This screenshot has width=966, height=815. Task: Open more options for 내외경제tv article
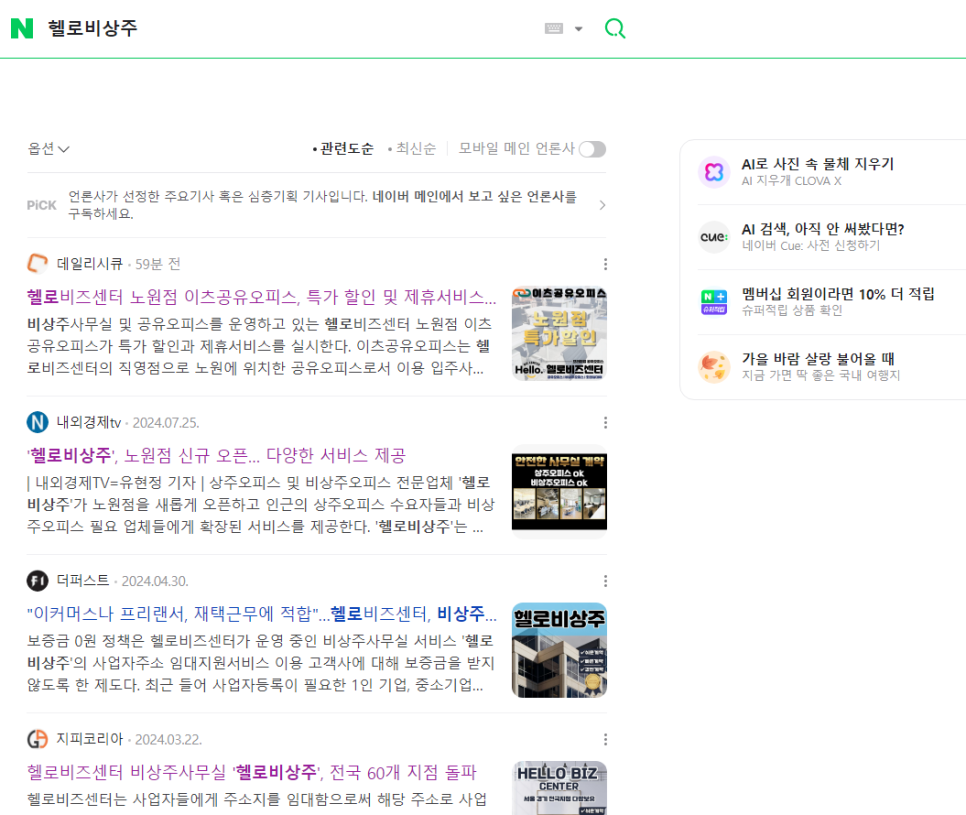(x=606, y=423)
